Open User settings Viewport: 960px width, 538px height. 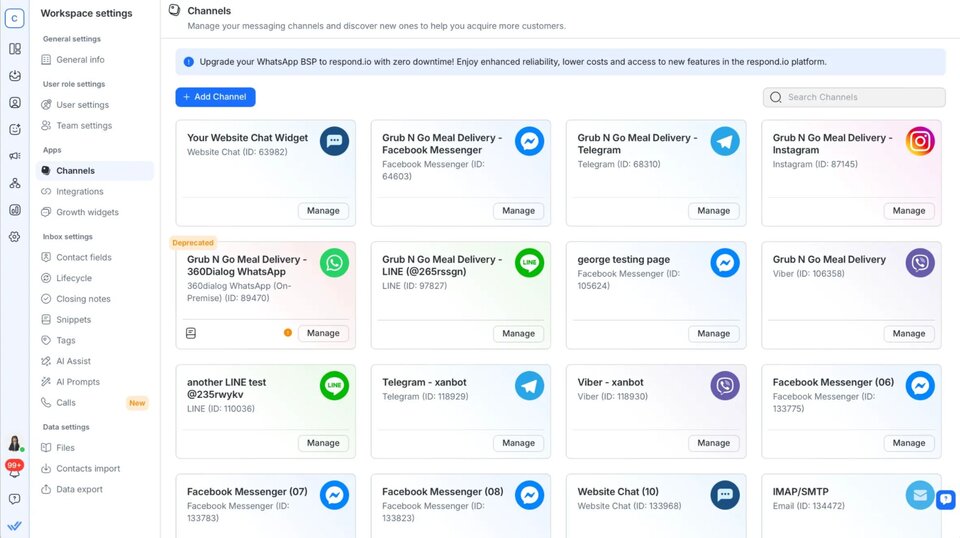coord(95,105)
